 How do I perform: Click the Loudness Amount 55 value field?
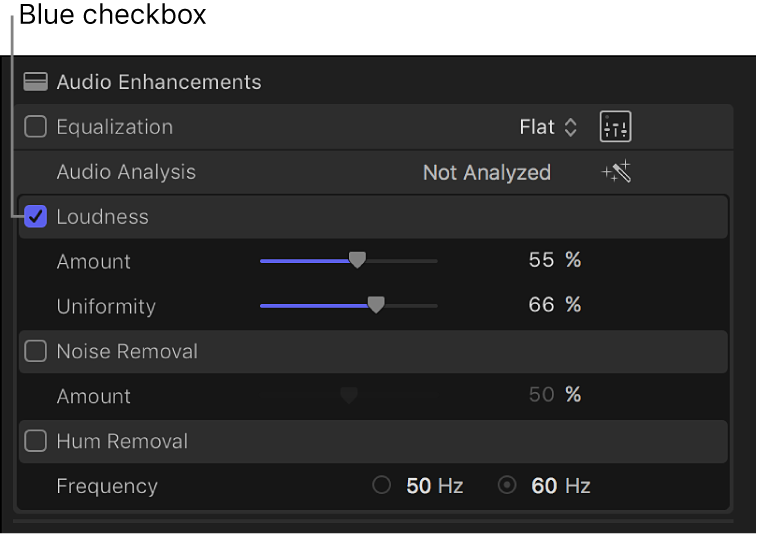point(541,261)
